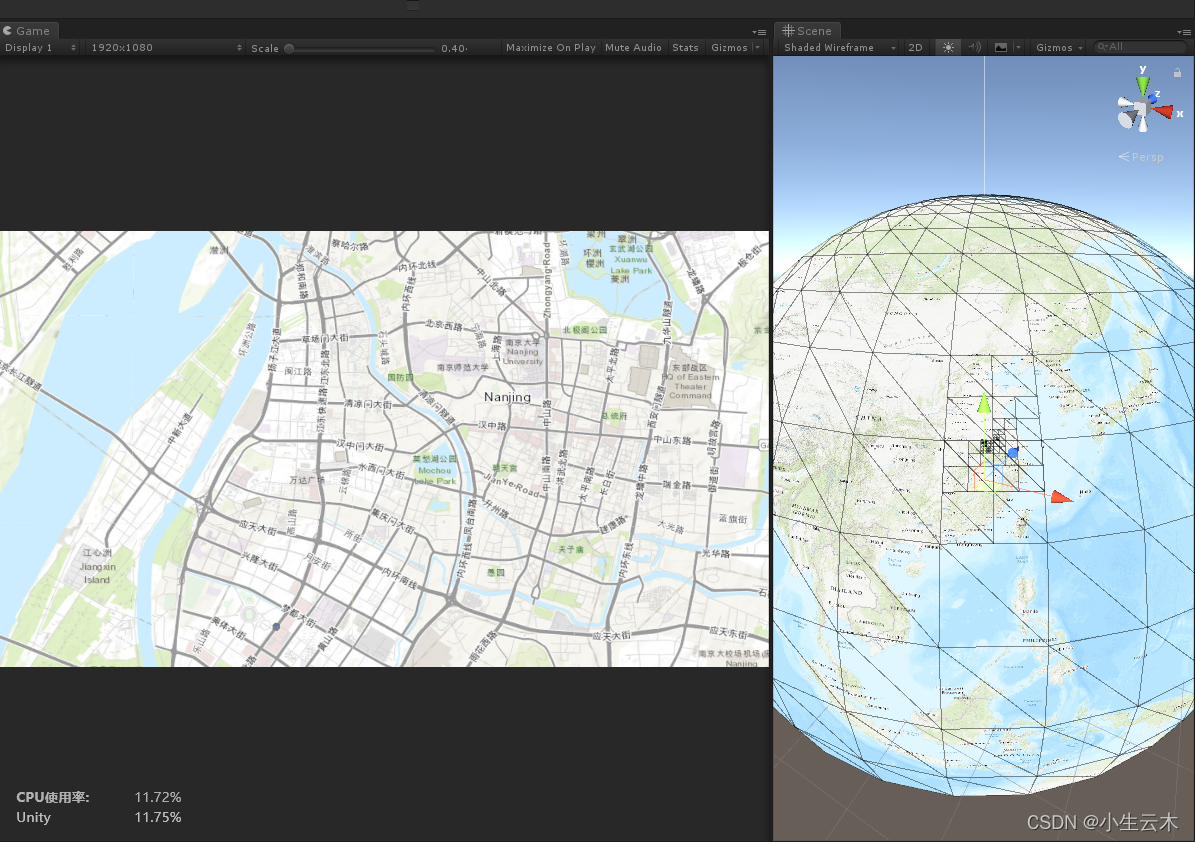The height and width of the screenshot is (842, 1195).
Task: Open the Display 1 dropdown
Action: click(x=40, y=47)
